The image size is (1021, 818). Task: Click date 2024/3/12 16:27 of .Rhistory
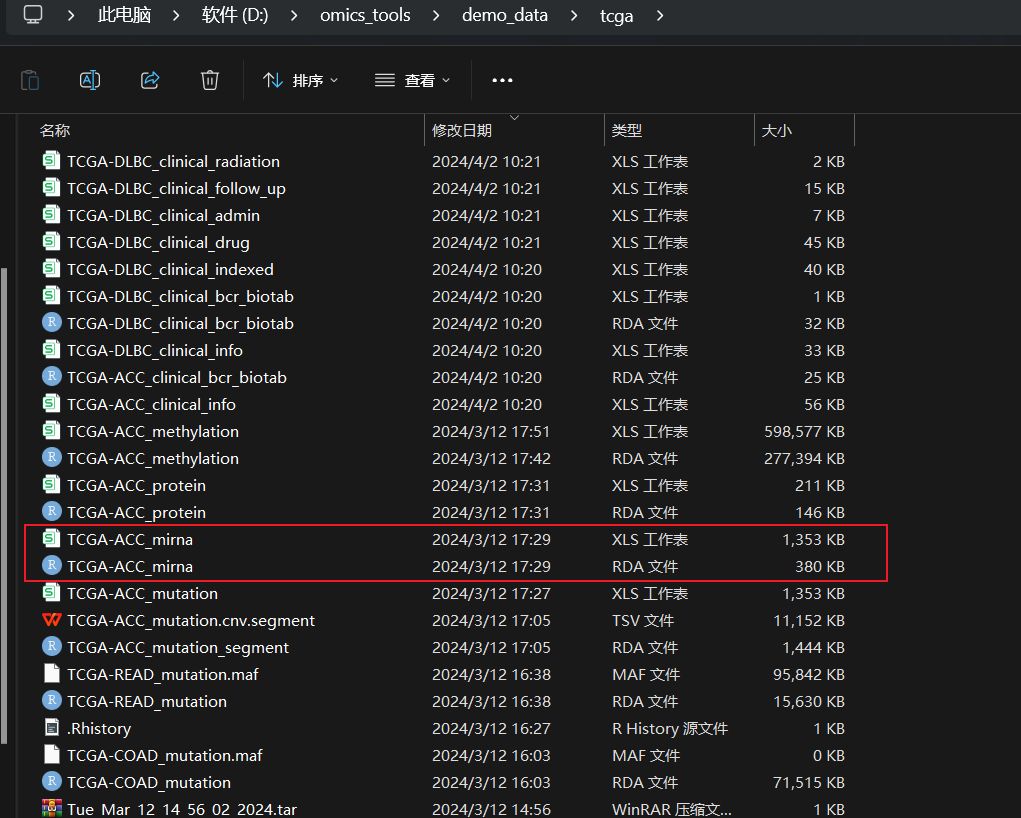click(492, 728)
